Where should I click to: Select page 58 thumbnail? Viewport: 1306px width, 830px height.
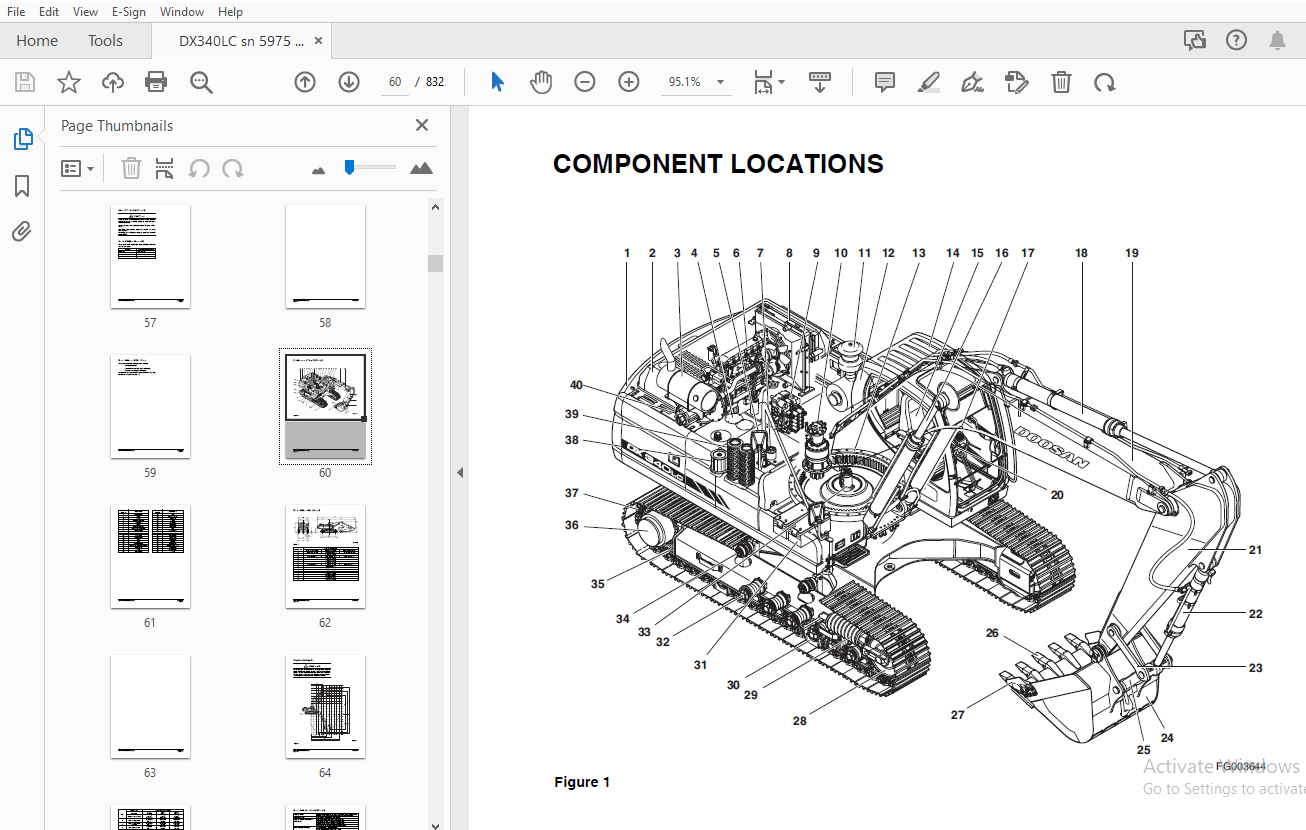pos(325,257)
